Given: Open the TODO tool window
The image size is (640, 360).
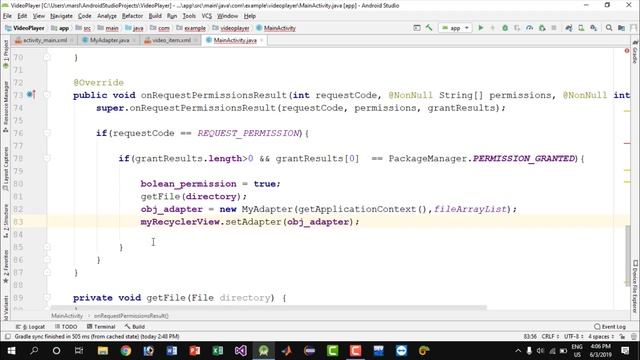Looking at the screenshot, I should 66,327.
